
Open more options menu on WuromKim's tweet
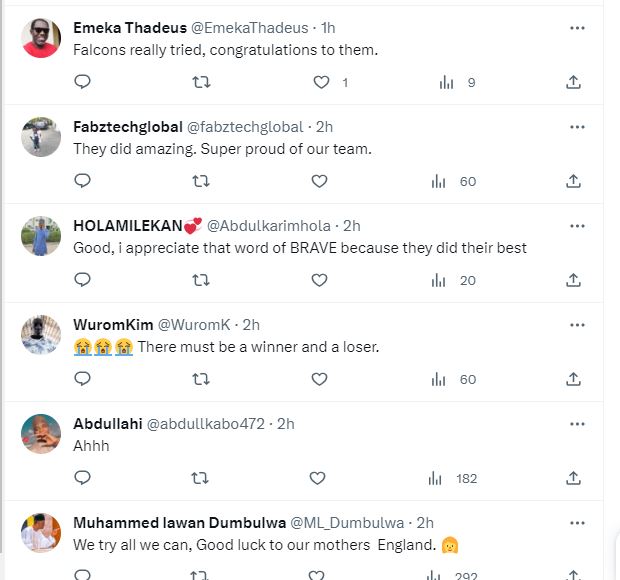click(577, 325)
